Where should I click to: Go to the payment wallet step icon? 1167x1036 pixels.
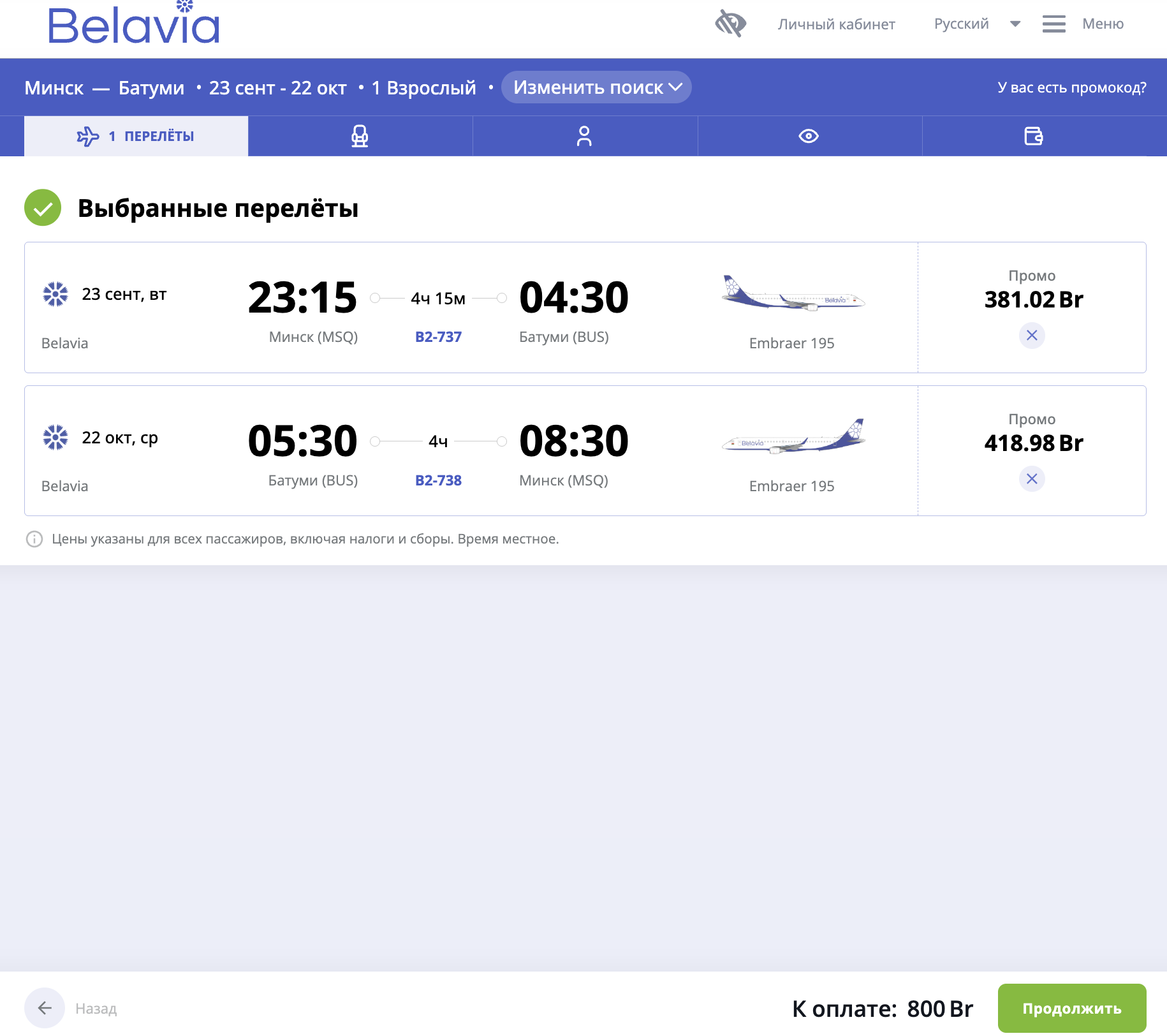(1033, 136)
